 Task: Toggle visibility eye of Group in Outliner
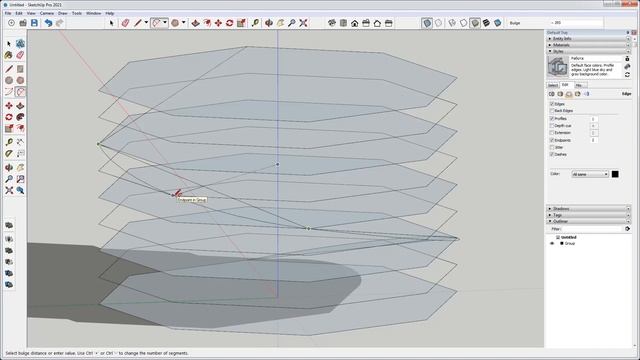point(552,243)
